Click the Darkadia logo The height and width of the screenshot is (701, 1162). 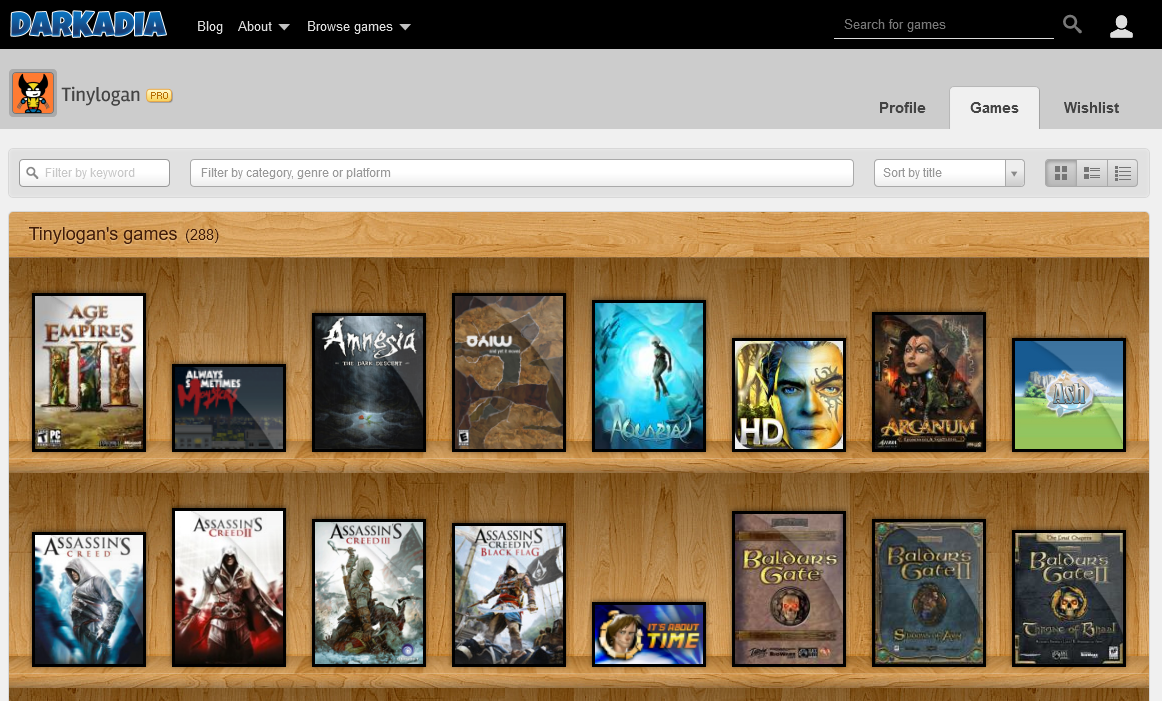[88, 25]
